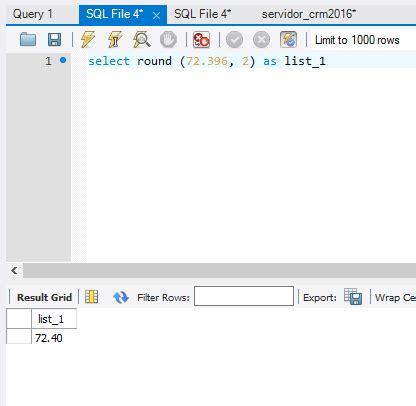Refresh results with the blue arrows icon
The image size is (416, 406).
pyautogui.click(x=121, y=297)
